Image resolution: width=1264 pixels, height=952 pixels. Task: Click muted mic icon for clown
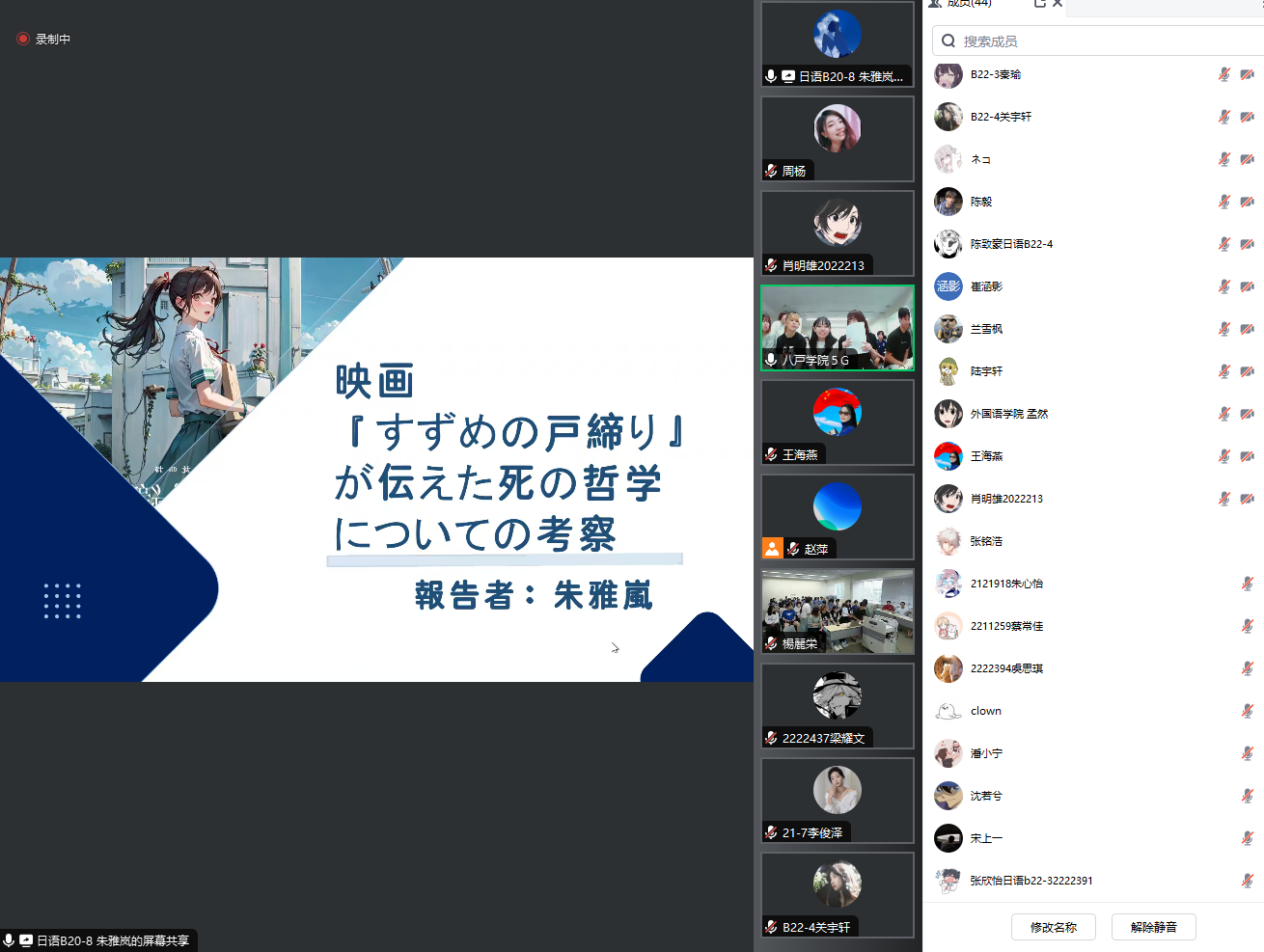pyautogui.click(x=1247, y=711)
